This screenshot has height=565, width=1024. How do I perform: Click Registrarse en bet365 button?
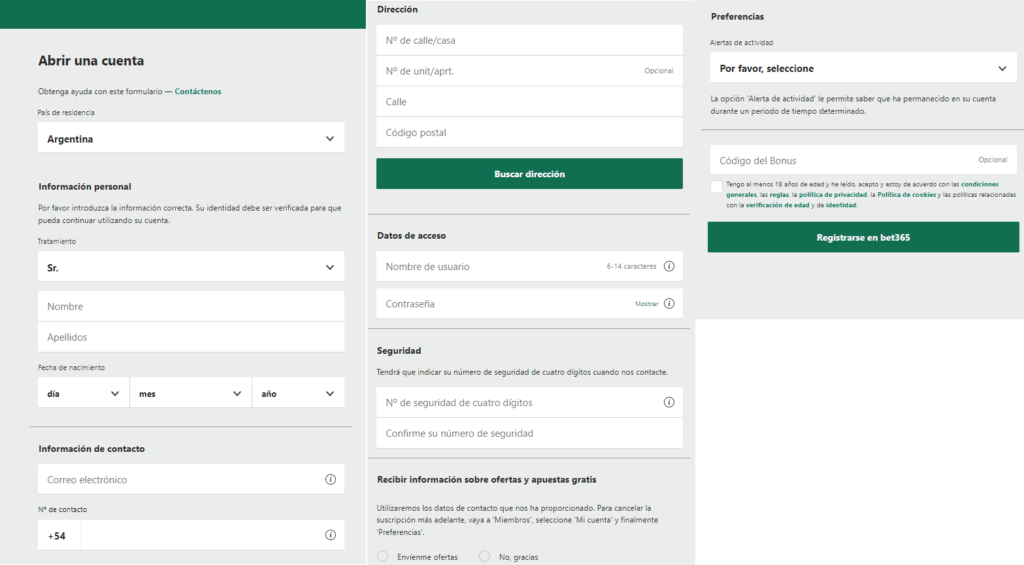coord(863,237)
